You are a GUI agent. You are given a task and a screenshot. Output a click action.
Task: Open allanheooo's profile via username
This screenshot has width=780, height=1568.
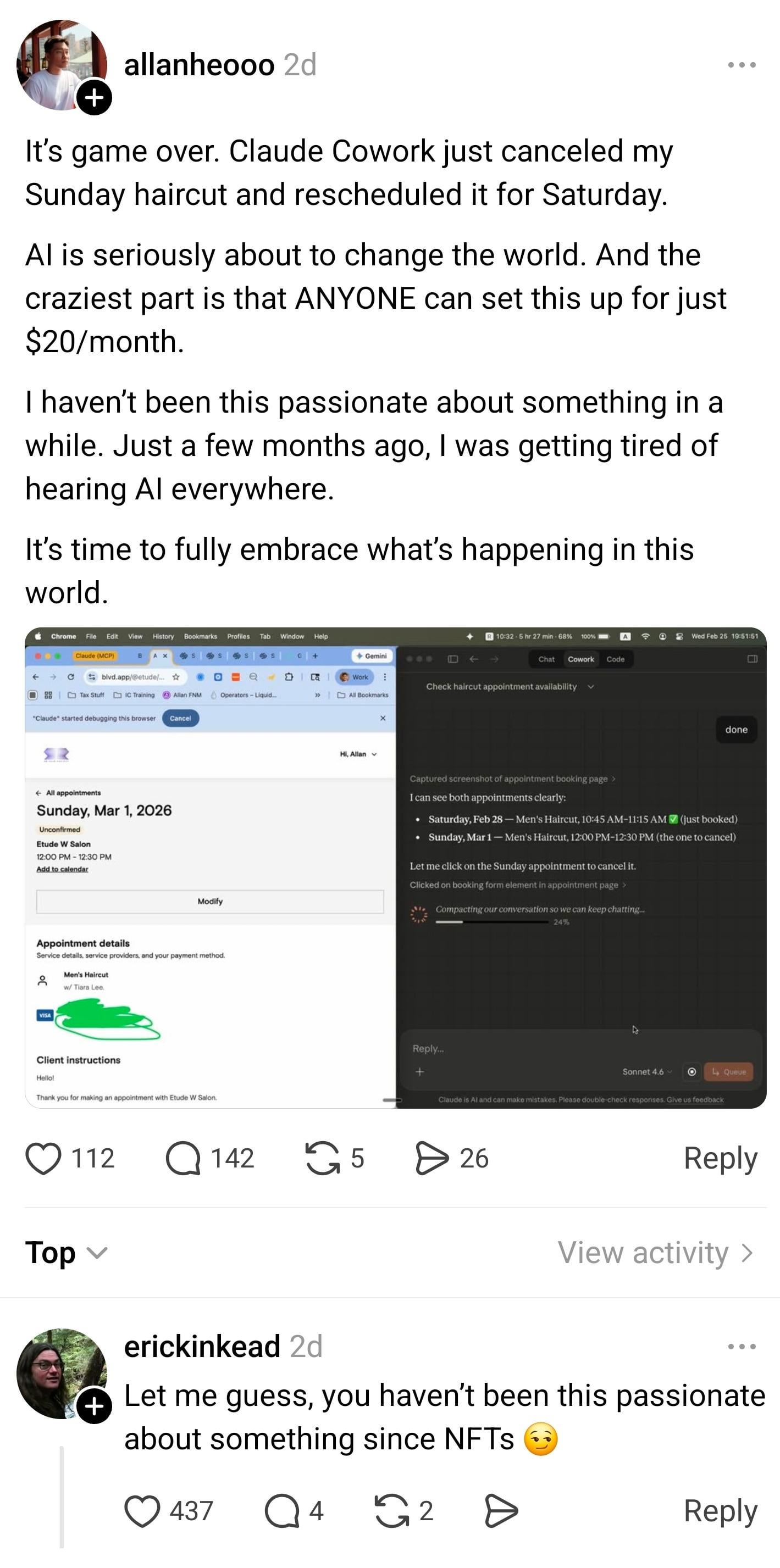pyautogui.click(x=199, y=64)
